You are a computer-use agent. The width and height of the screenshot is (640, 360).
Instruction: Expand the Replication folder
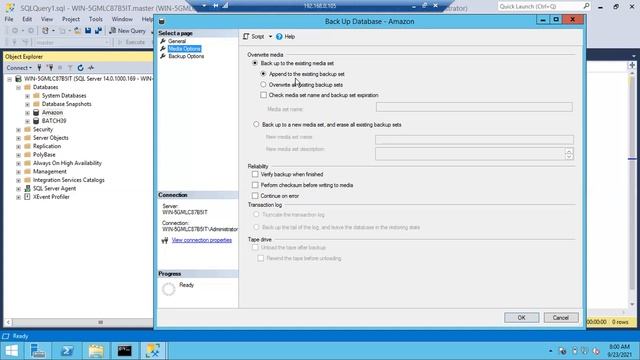(18, 146)
